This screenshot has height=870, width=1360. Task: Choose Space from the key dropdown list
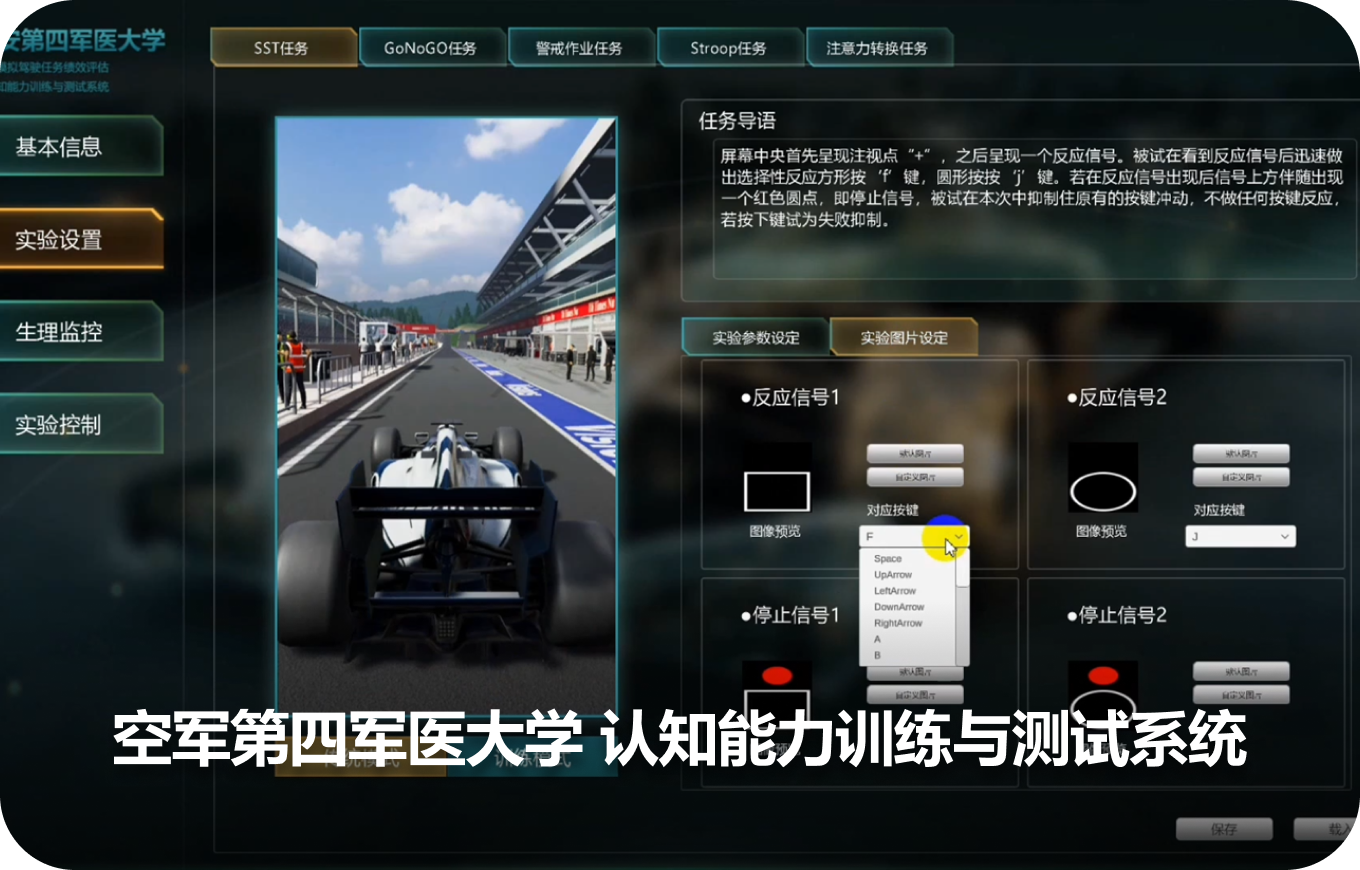tap(888, 559)
